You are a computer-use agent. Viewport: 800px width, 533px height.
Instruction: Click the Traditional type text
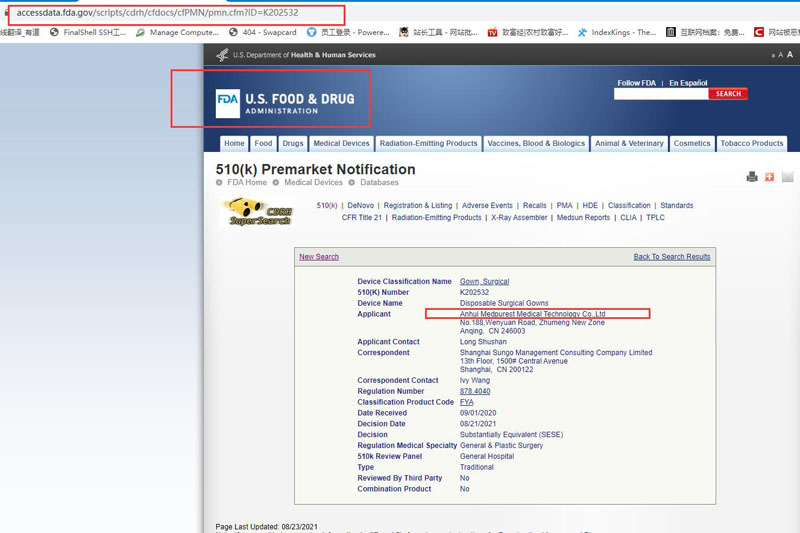pos(477,467)
